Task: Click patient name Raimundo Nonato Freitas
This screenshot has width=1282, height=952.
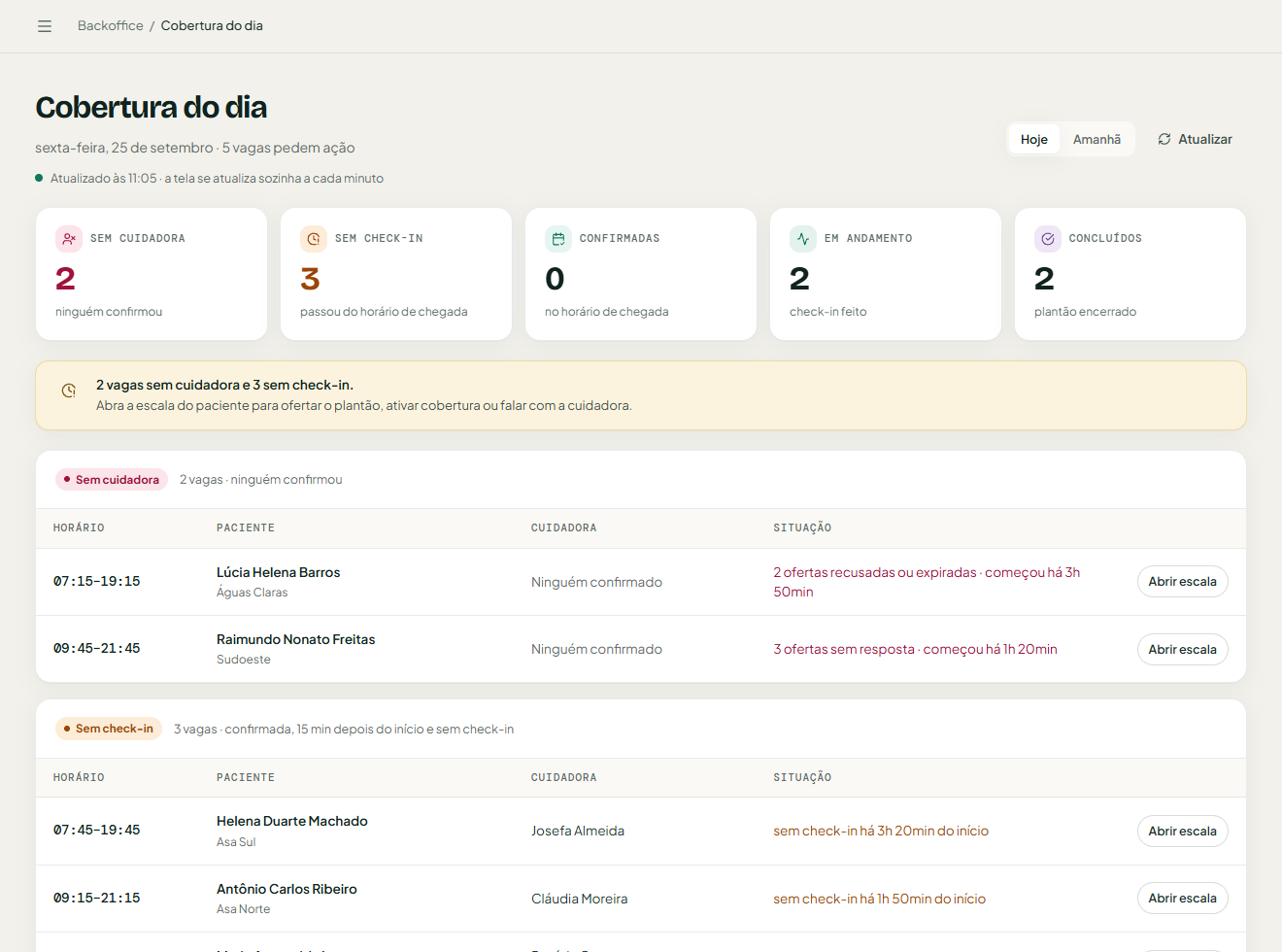Action: [296, 639]
